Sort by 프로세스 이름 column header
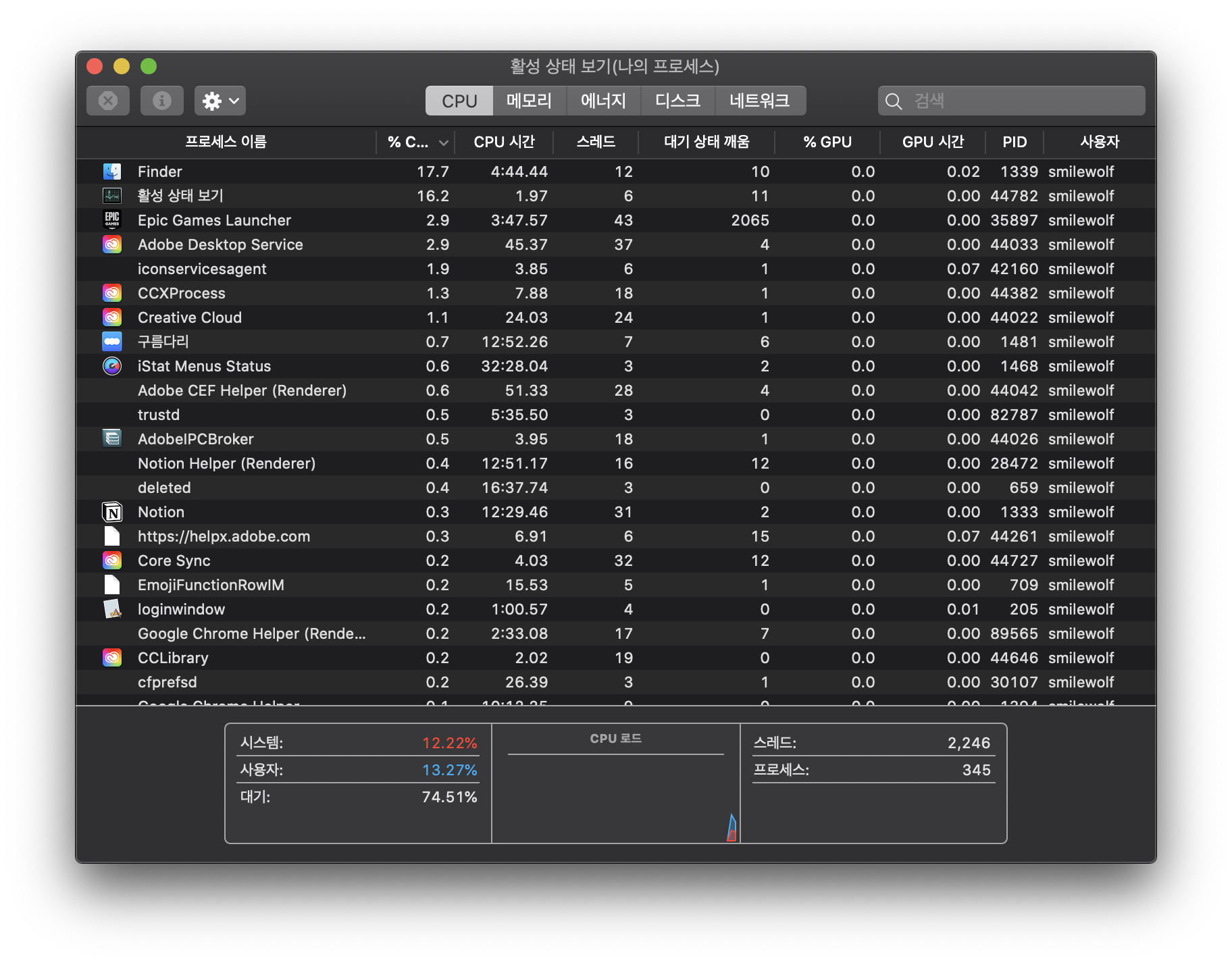The image size is (1232, 963). pos(226,142)
